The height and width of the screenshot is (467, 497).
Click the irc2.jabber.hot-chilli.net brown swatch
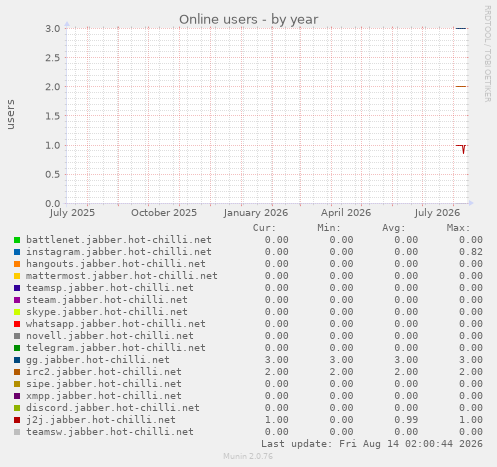pyautogui.click(x=17, y=372)
